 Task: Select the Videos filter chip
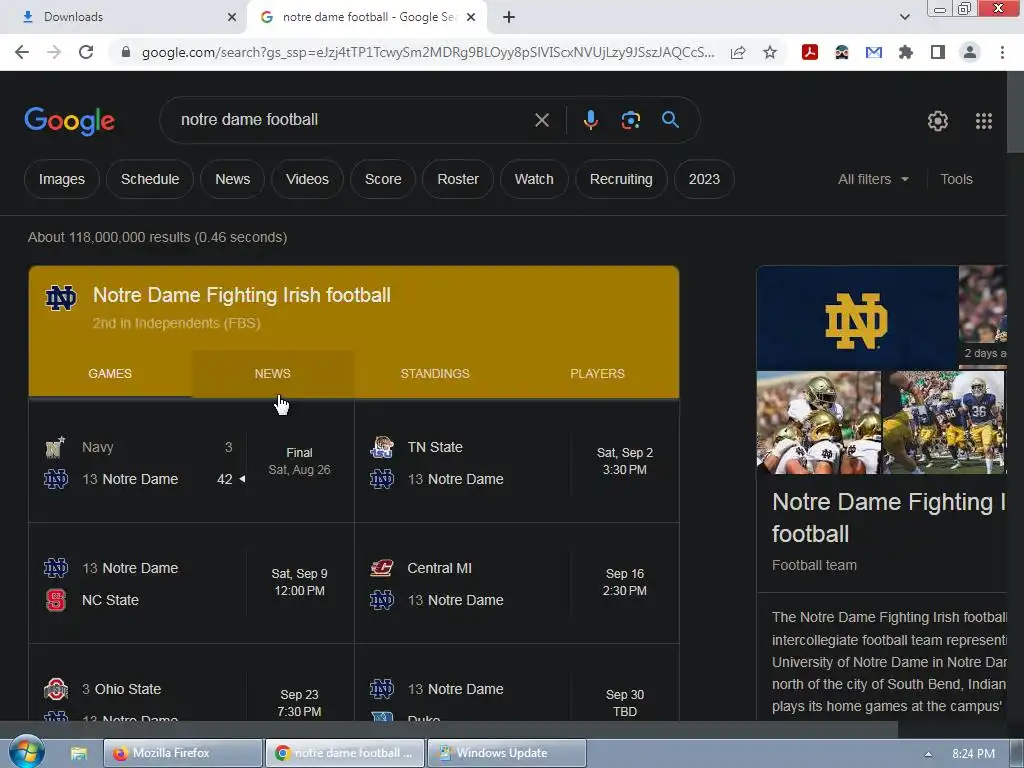tap(307, 179)
